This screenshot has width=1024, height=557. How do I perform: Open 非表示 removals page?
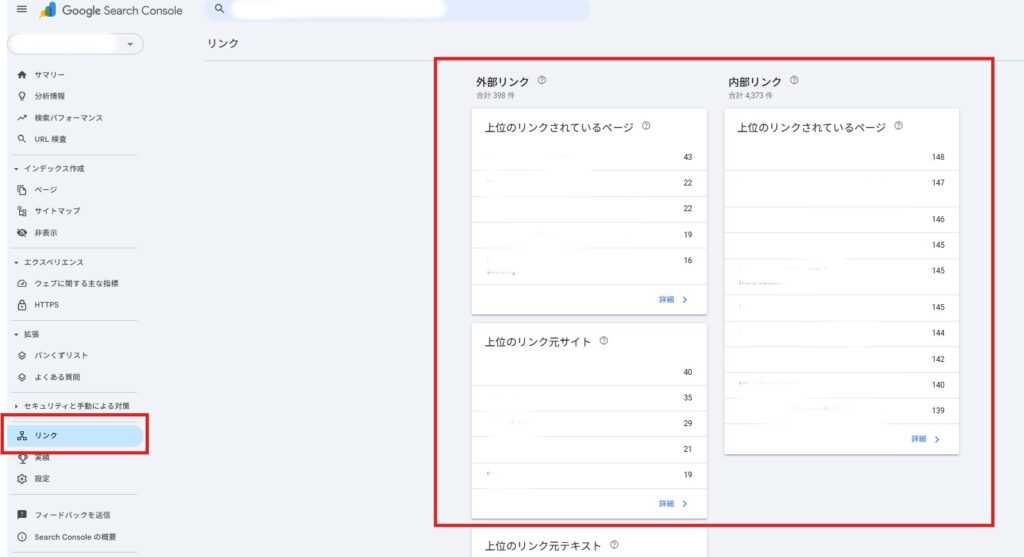pos(46,232)
